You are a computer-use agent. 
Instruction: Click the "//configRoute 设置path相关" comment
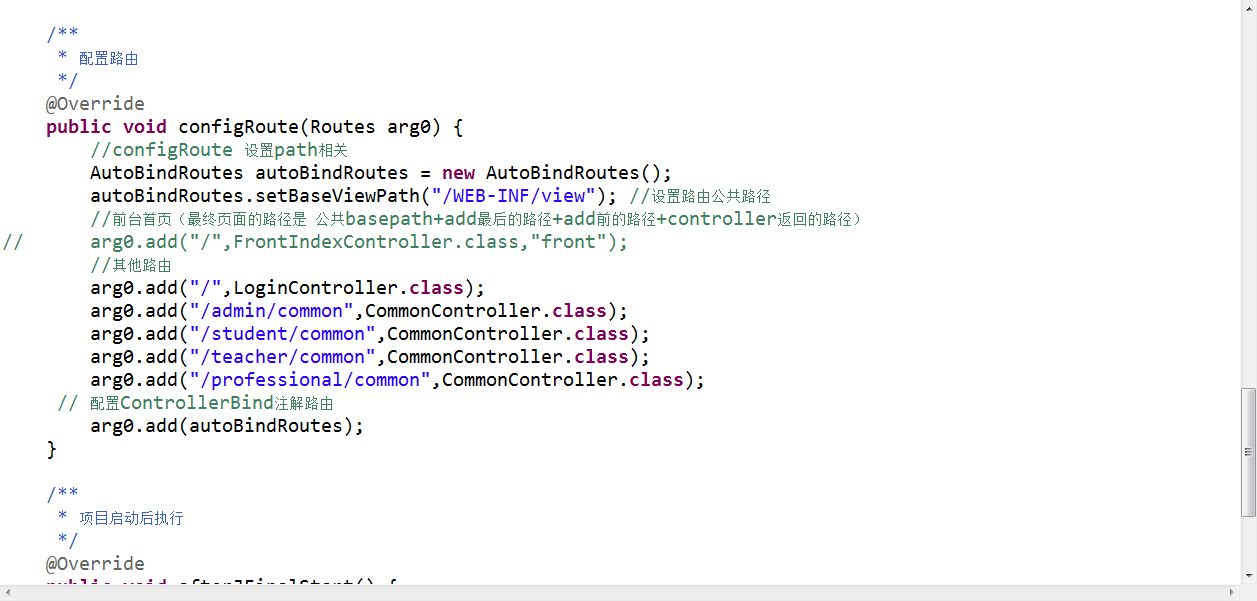click(x=219, y=150)
